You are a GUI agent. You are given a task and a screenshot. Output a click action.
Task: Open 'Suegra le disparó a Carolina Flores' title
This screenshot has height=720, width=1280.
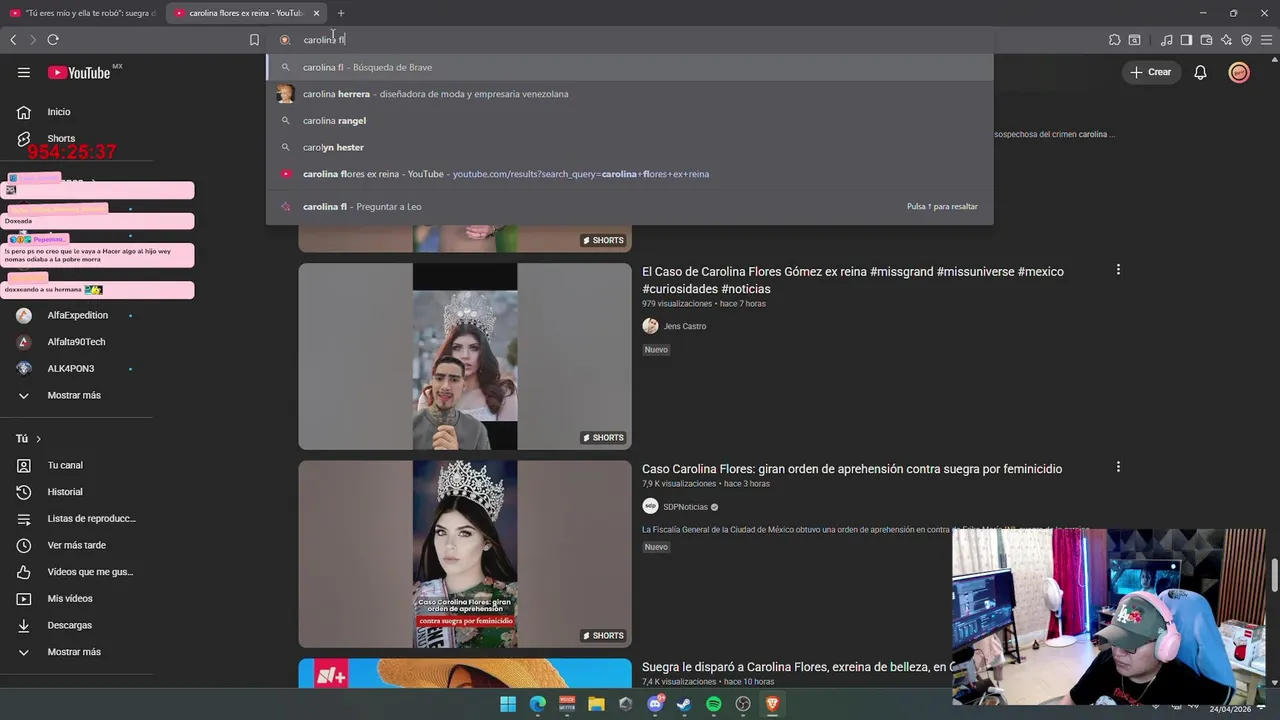click(x=796, y=667)
